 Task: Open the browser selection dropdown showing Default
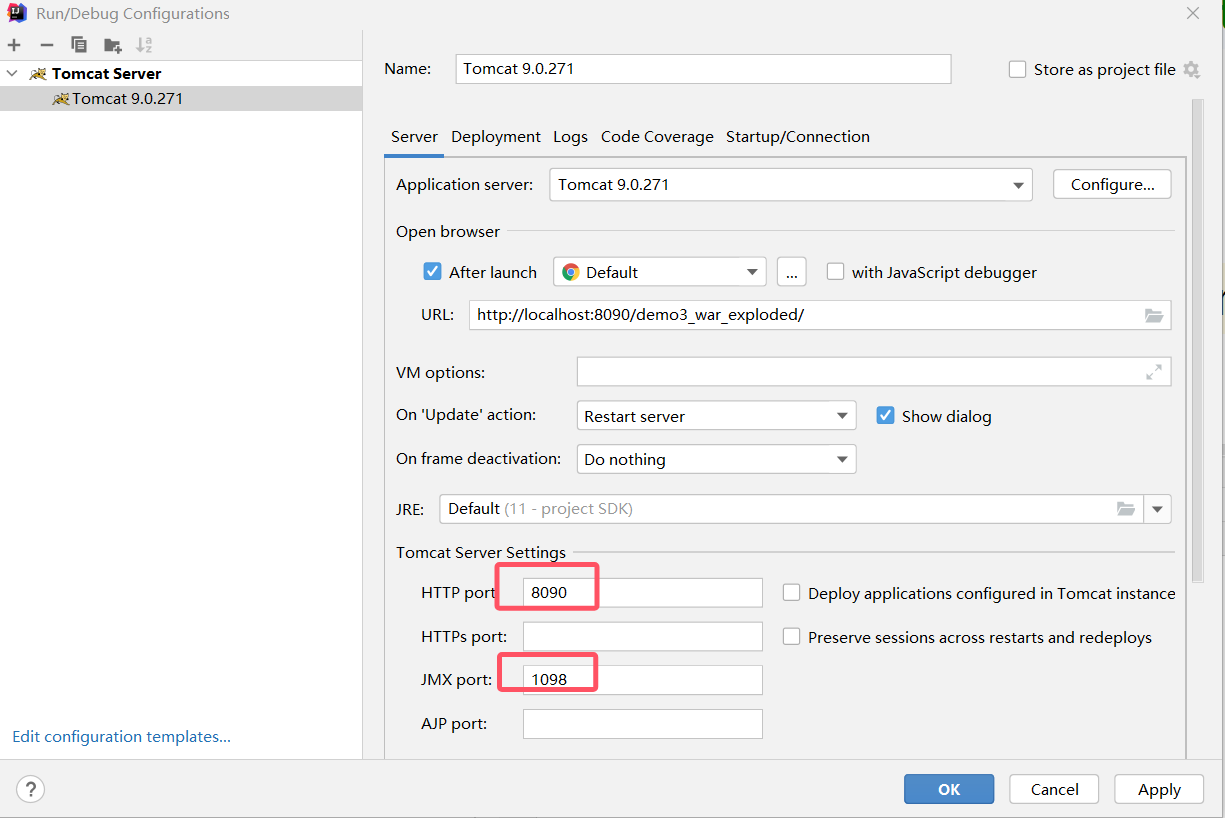(660, 272)
